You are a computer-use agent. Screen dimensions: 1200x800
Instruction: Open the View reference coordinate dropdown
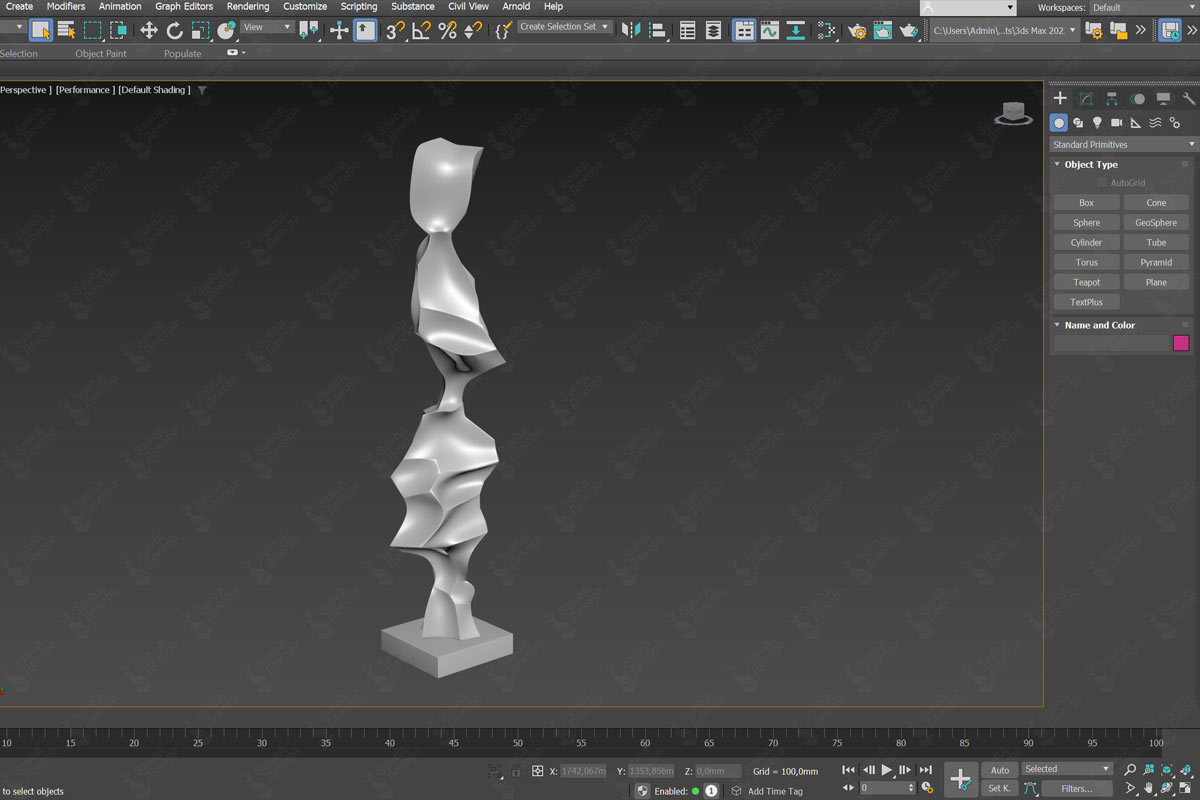coord(267,27)
